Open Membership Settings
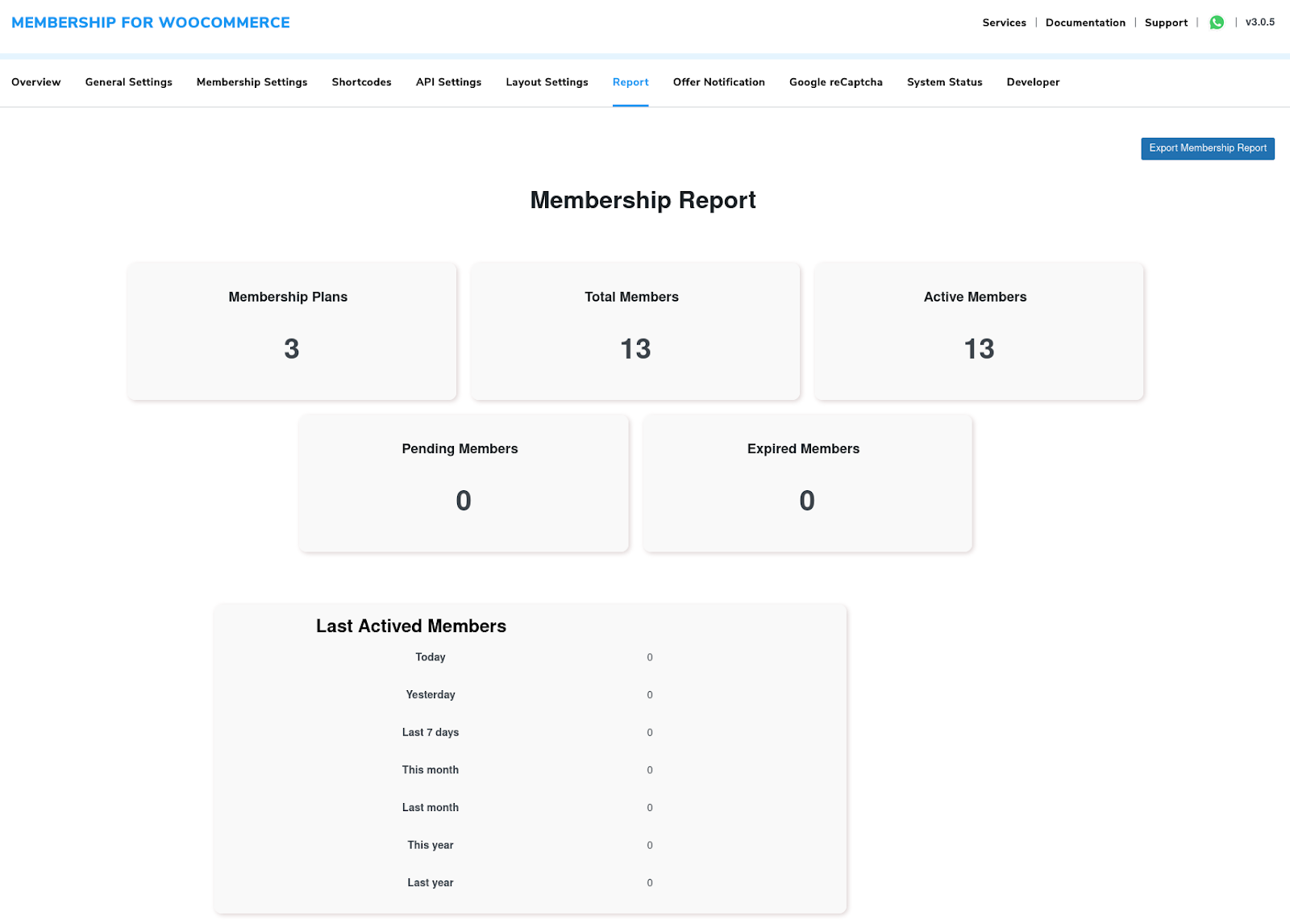 tap(252, 81)
